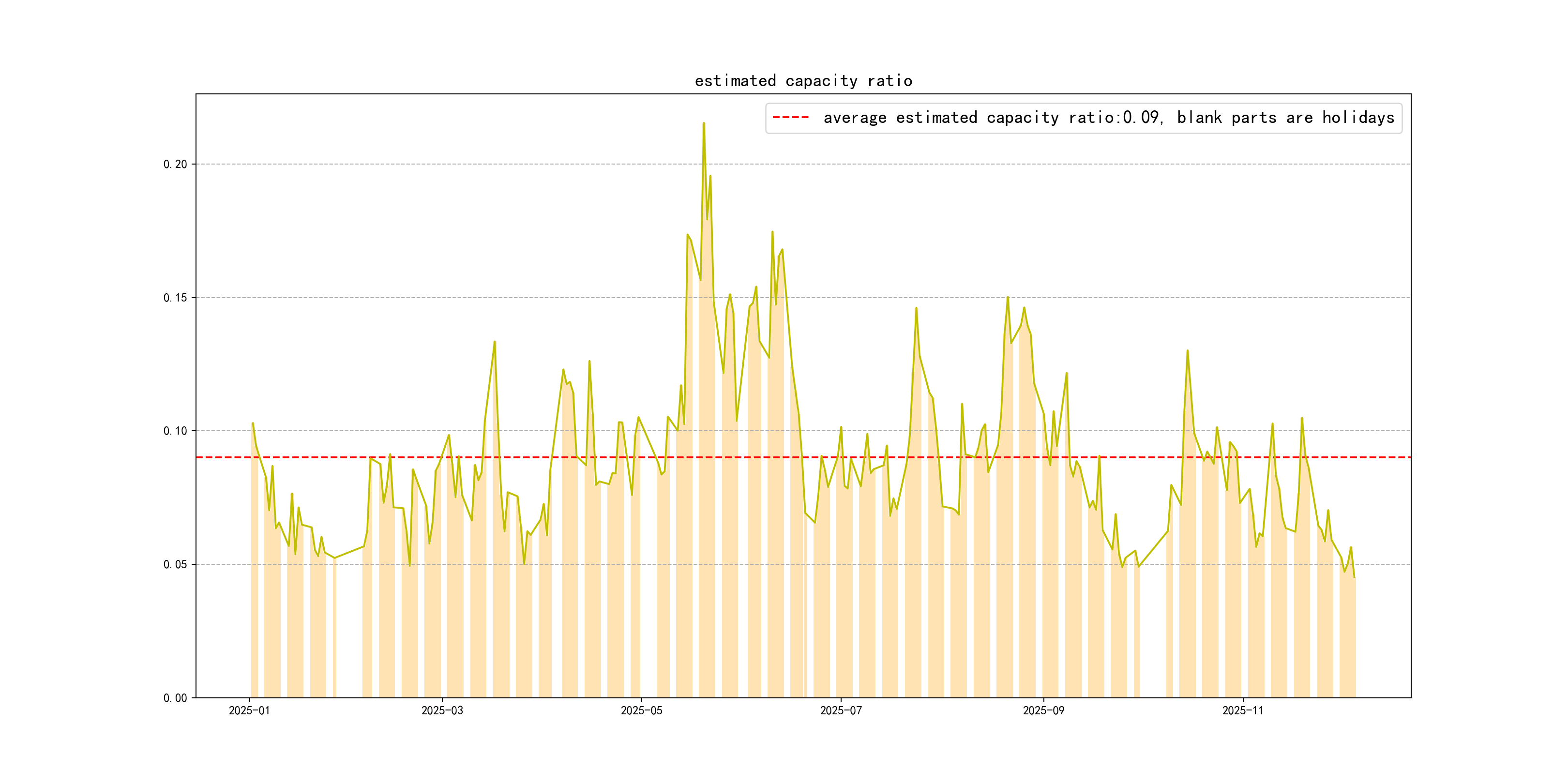The image size is (1568, 784).
Task: Click the red dashed average line at left edge
Action: (x=201, y=457)
